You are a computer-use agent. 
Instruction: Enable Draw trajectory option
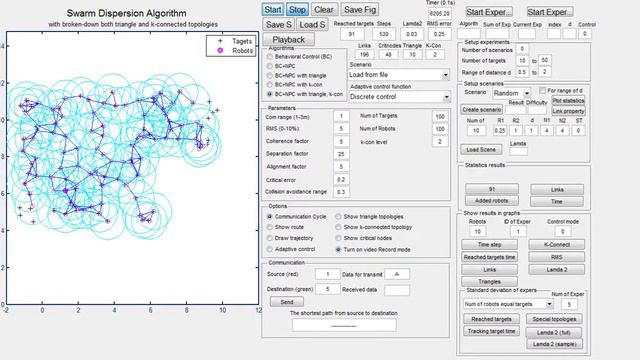pyautogui.click(x=269, y=238)
